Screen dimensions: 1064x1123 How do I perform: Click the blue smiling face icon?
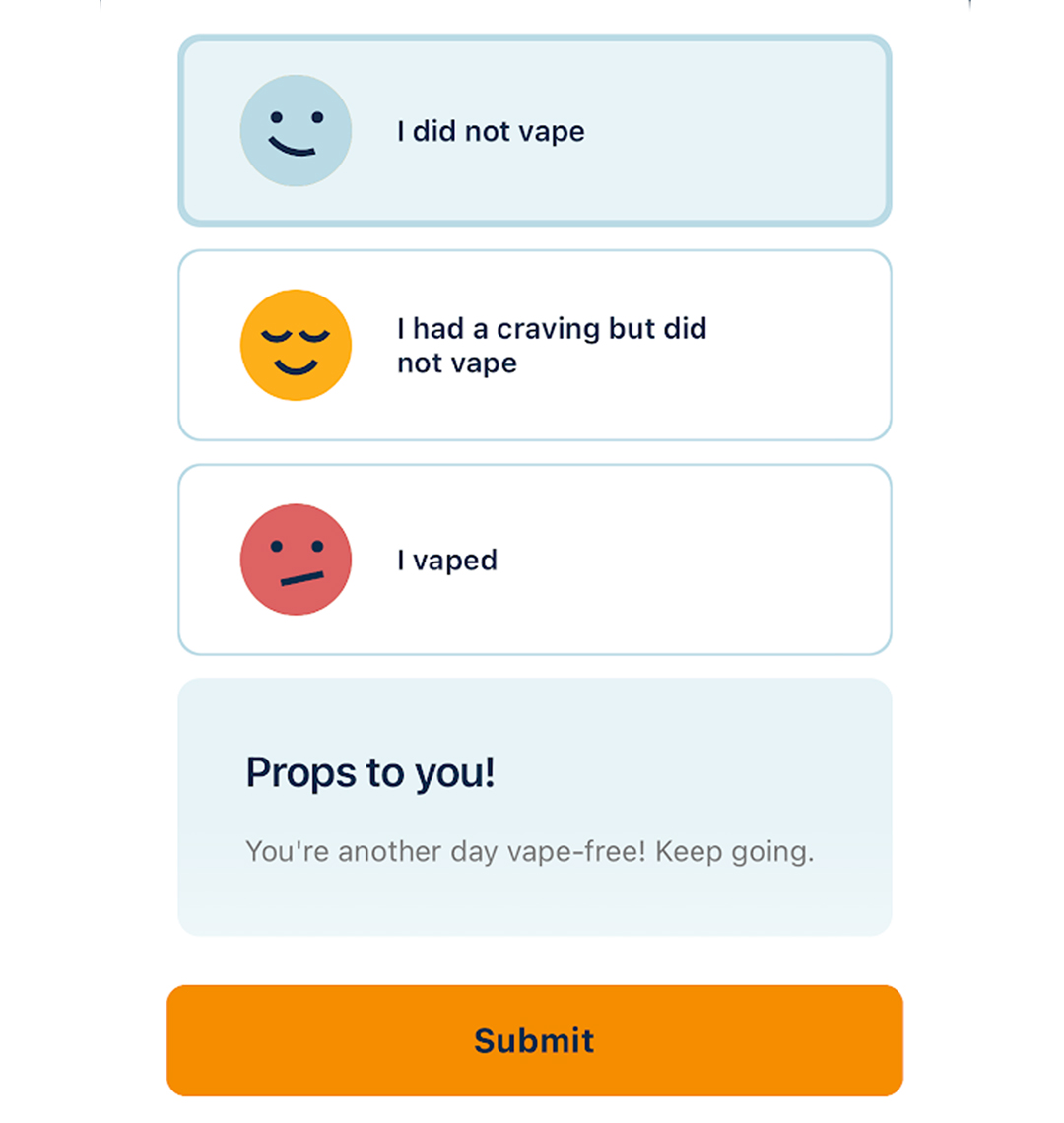(296, 130)
